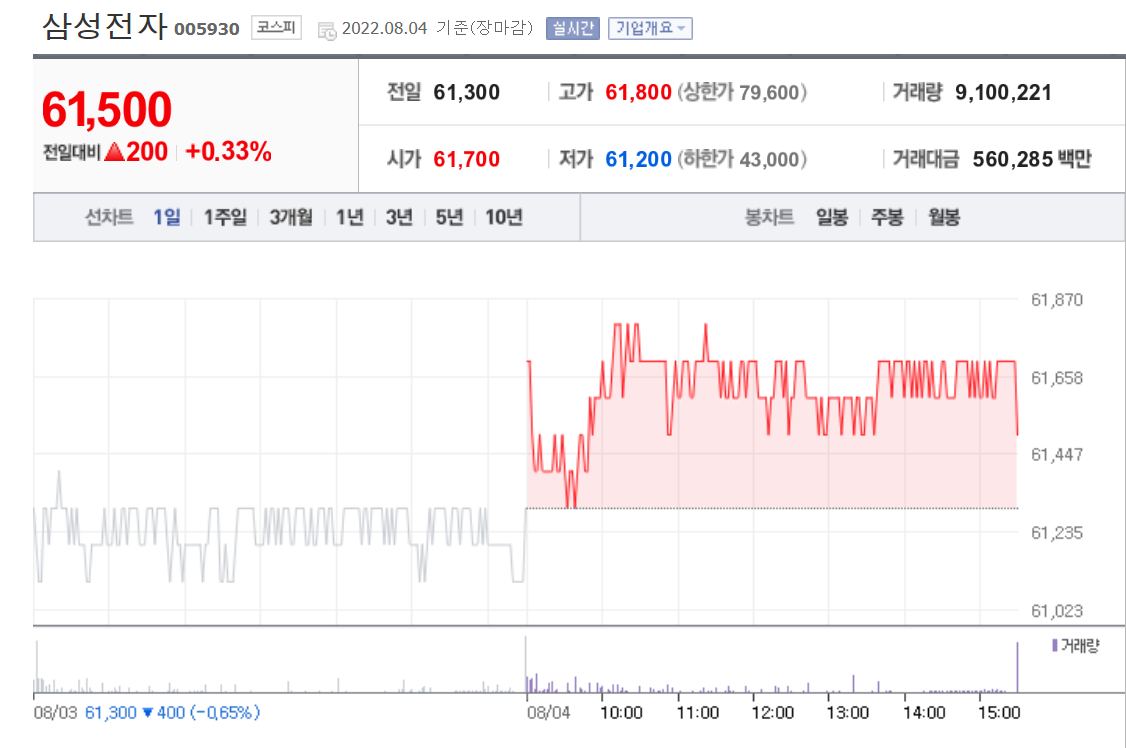Click the stock code 005930
Viewport: 1126px width, 748px height.
tap(207, 29)
